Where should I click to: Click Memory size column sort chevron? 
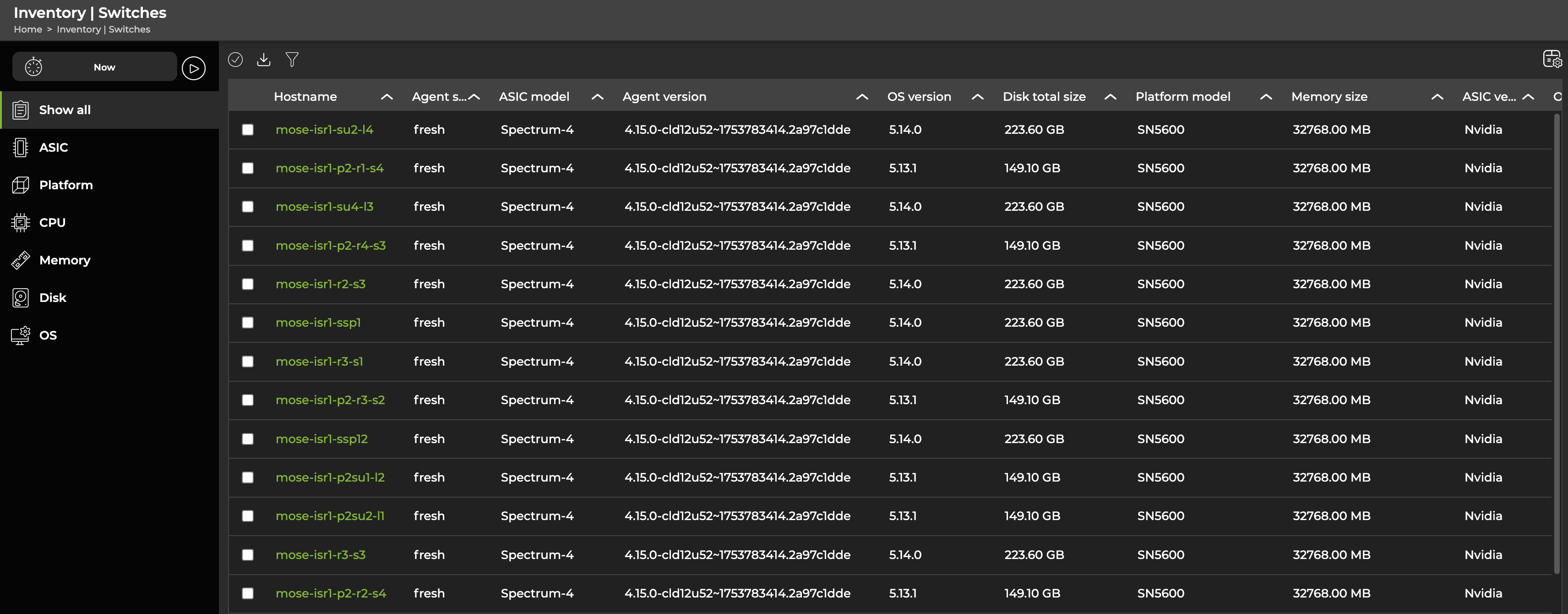[x=1437, y=97]
